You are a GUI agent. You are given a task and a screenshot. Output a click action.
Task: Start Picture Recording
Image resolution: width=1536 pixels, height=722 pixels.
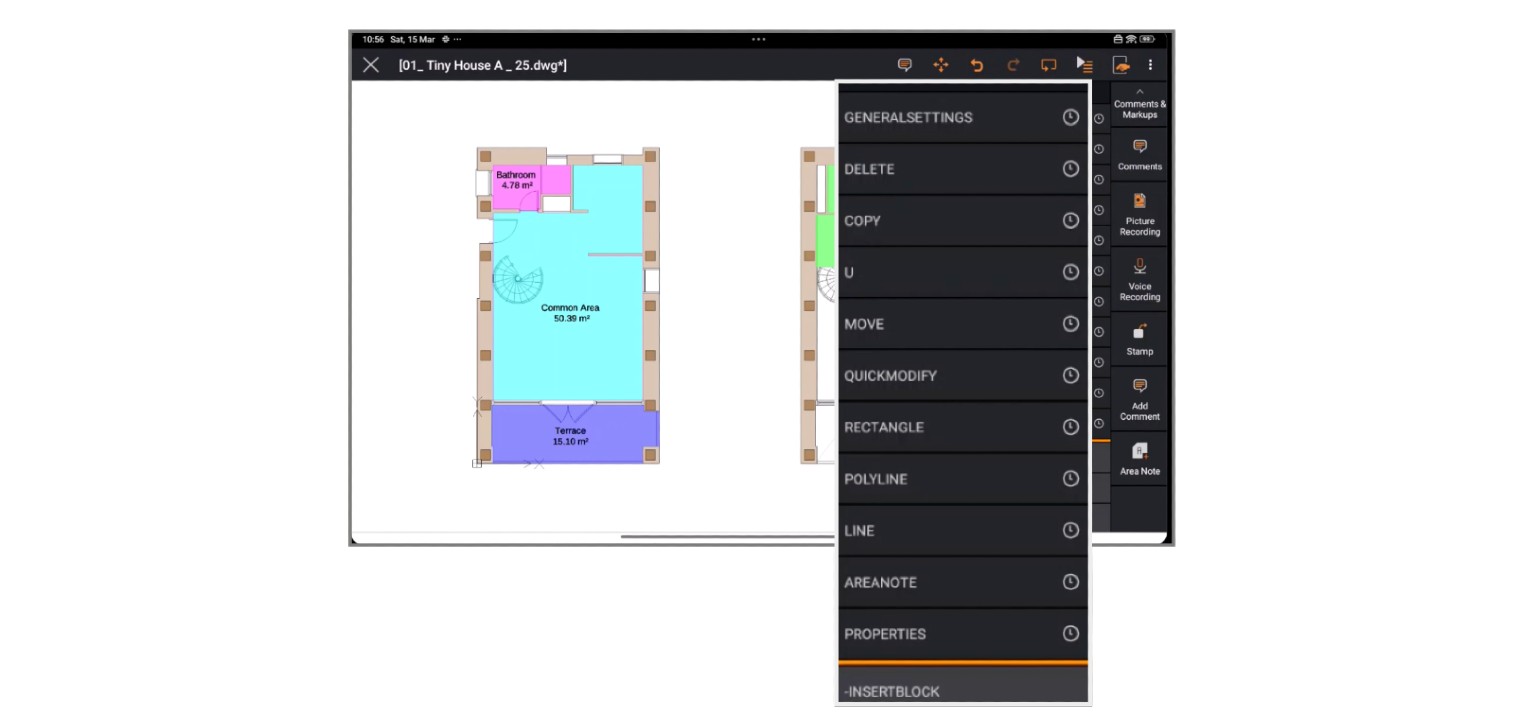coord(1140,215)
